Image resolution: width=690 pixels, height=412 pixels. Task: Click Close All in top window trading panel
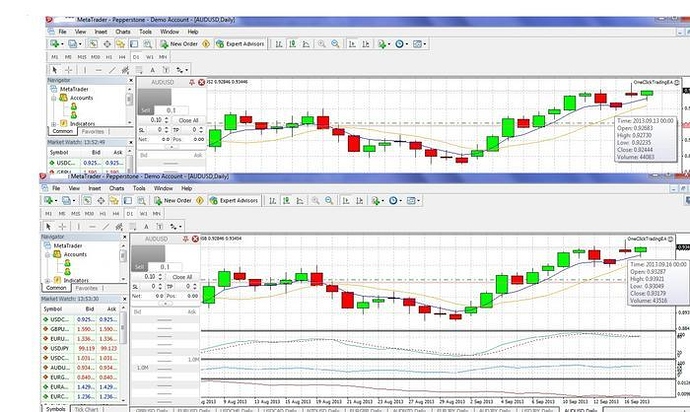point(188,120)
